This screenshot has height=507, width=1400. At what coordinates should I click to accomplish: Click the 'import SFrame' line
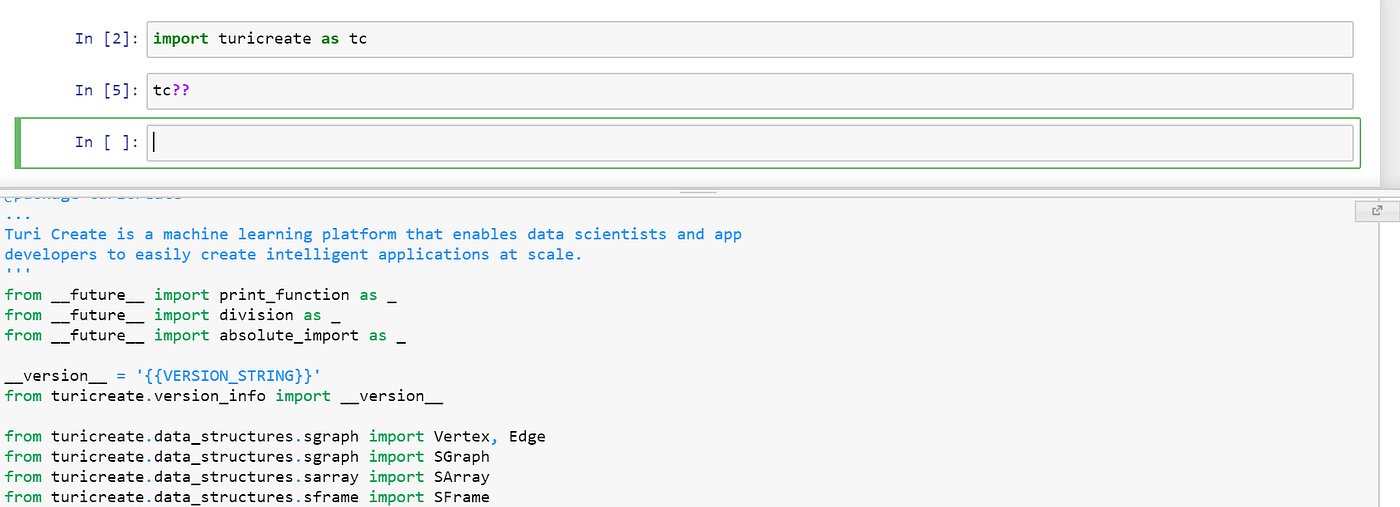pos(247,497)
